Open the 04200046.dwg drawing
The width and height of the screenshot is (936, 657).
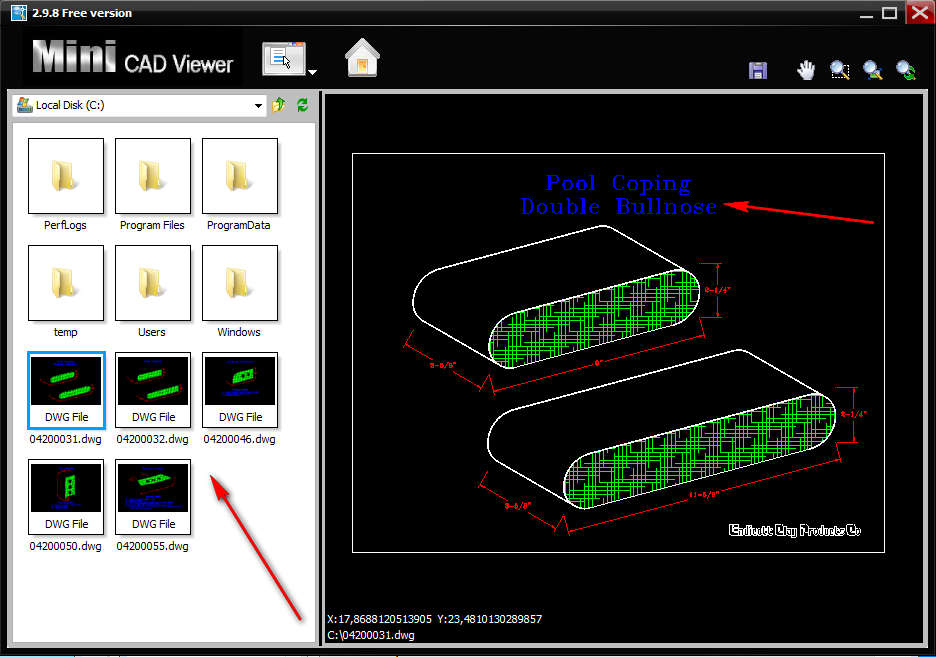click(239, 390)
